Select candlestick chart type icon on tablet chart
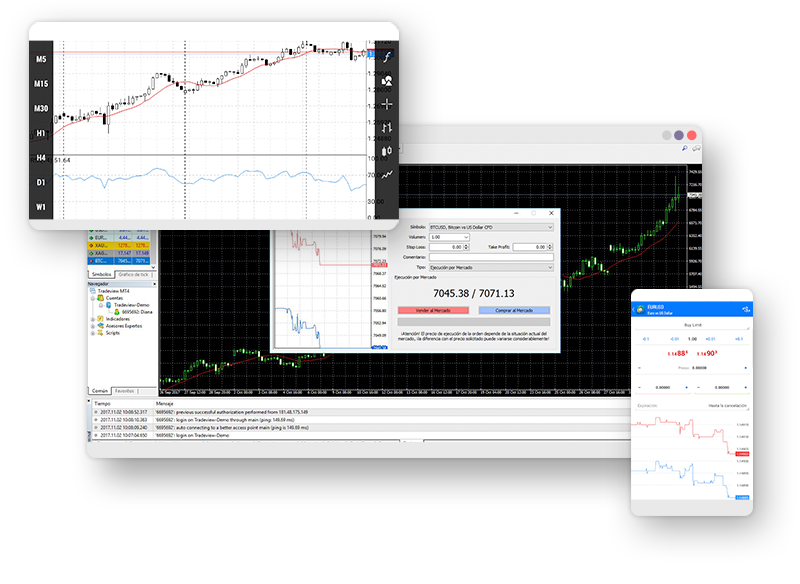Screen dimensions: 800x584 point(387,151)
